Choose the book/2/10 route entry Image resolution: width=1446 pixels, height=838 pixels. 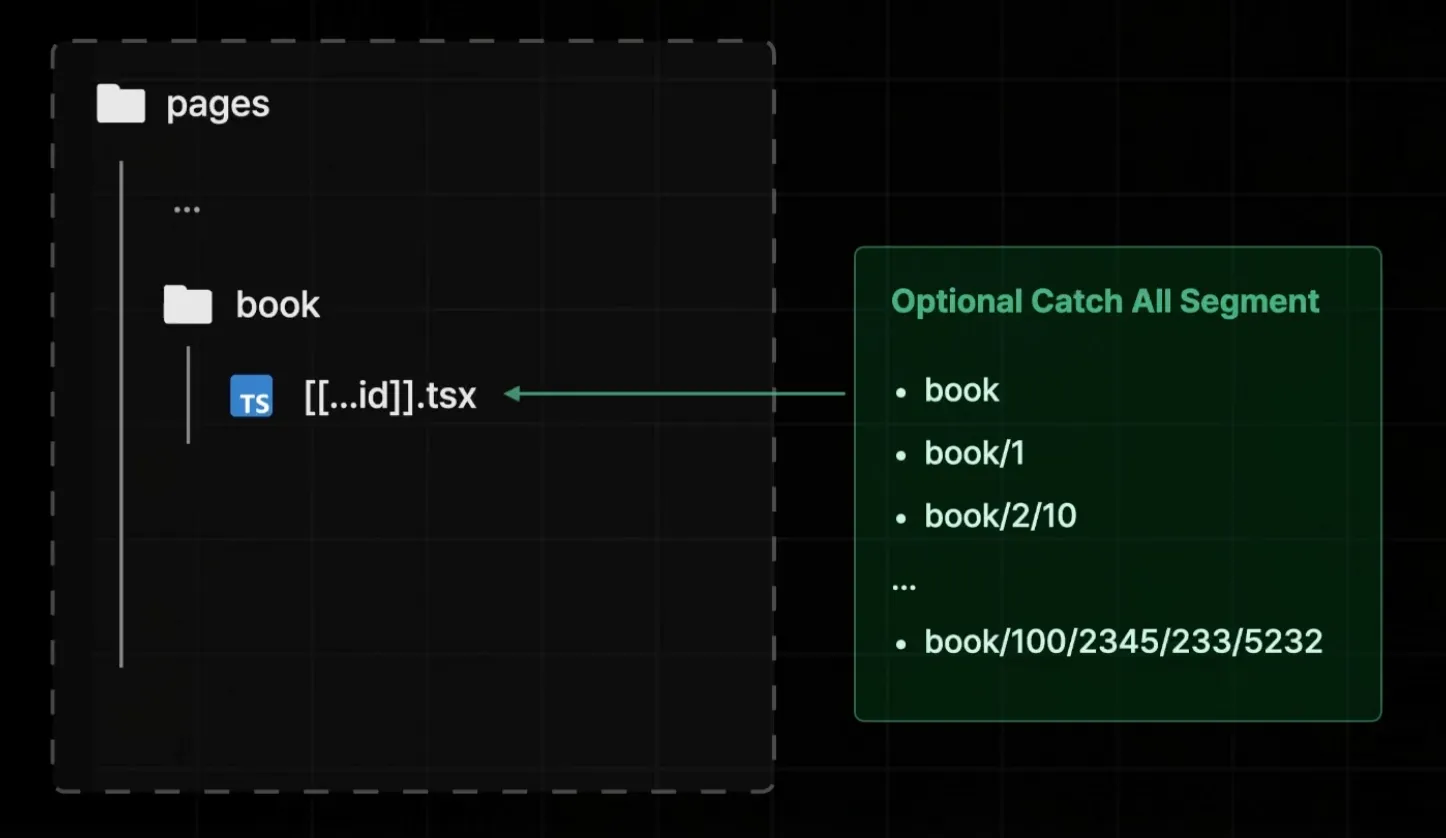click(x=1000, y=516)
